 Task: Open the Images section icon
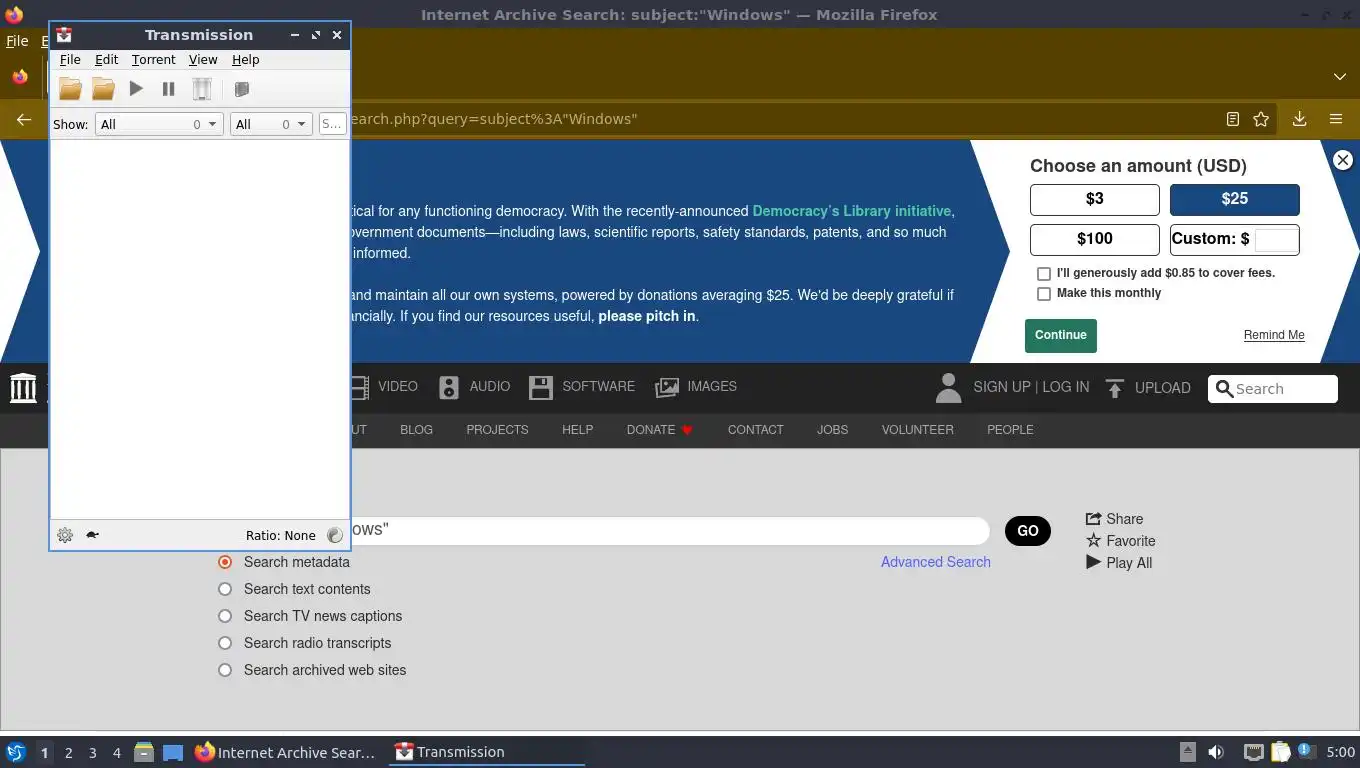(x=667, y=387)
